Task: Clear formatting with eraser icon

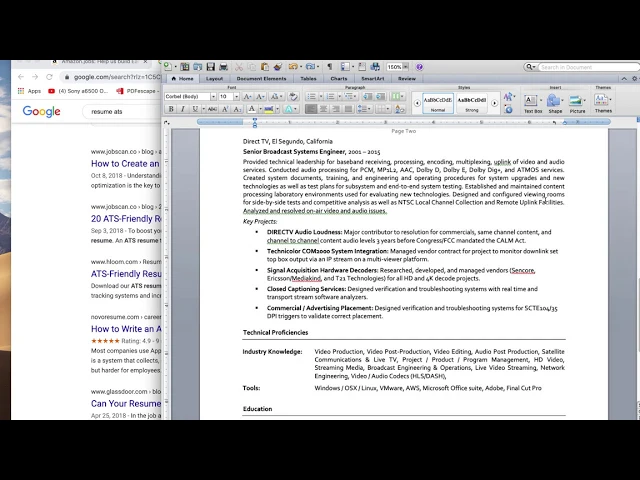Action: [x=293, y=96]
